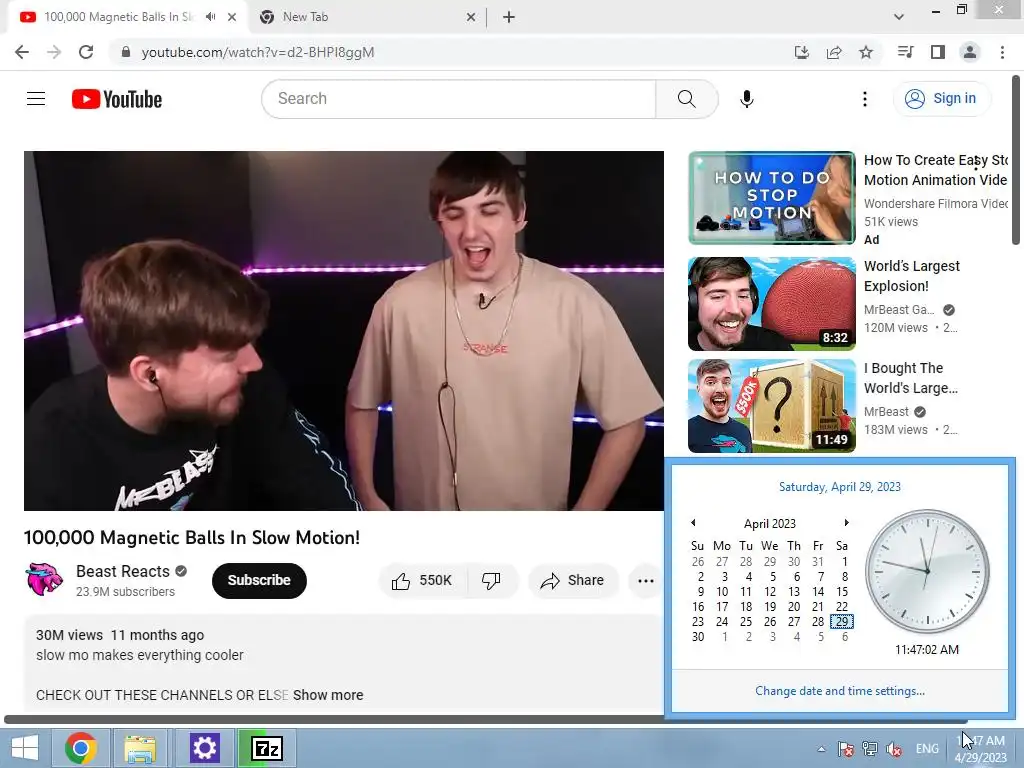Click Saturday, April 29, 2023 date heading
1024x768 pixels.
[839, 487]
